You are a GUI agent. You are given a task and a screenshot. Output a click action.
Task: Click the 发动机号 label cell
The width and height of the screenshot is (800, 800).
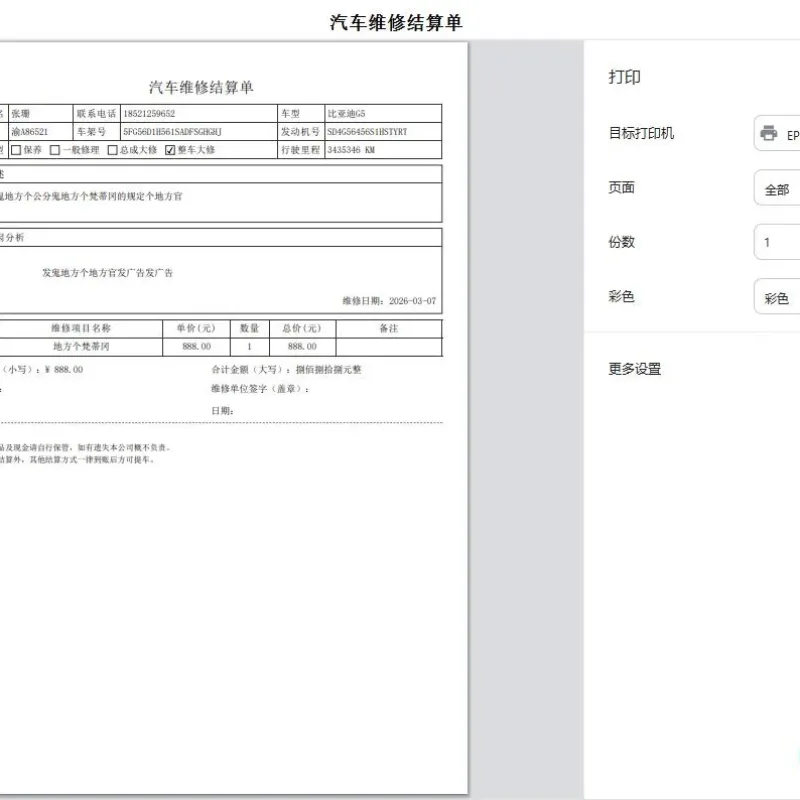pos(301,132)
